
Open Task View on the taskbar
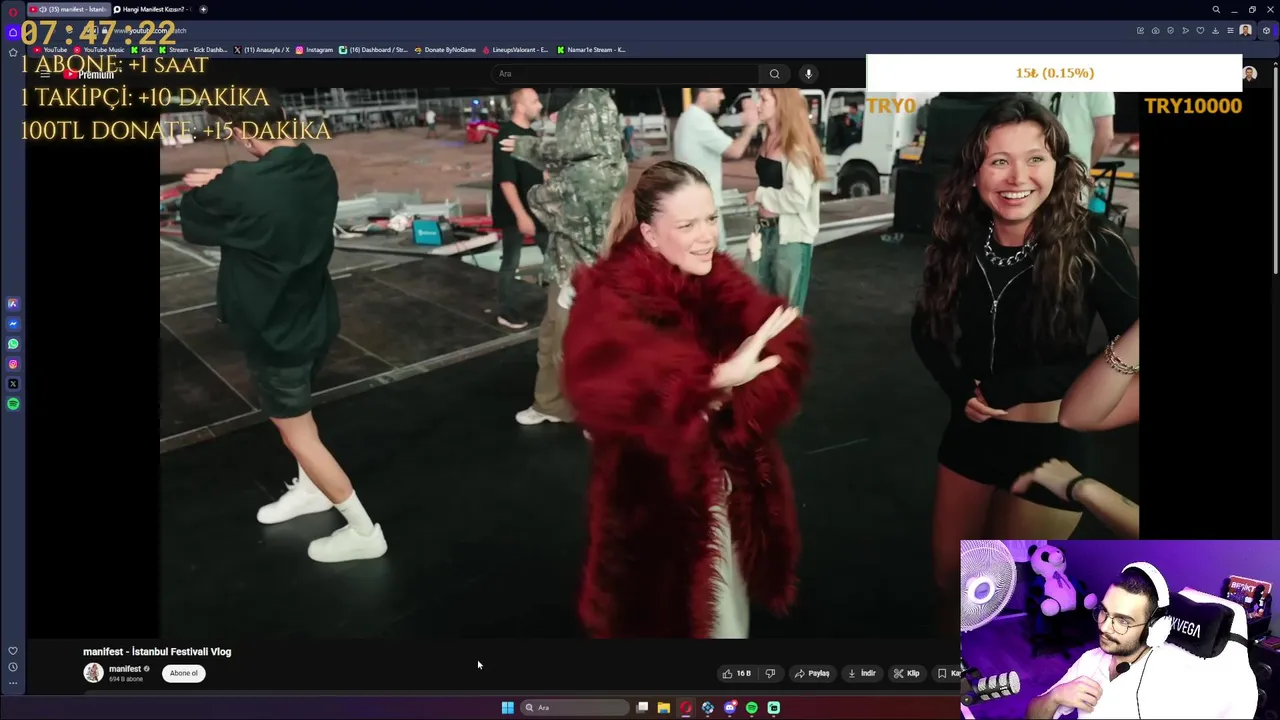coord(642,708)
